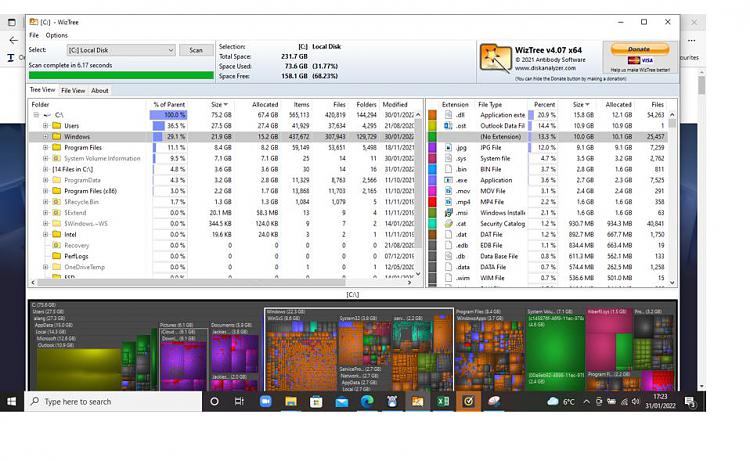The width and height of the screenshot is (750, 461).
Task: Open the Mail app on the taskbar
Action: point(342,402)
